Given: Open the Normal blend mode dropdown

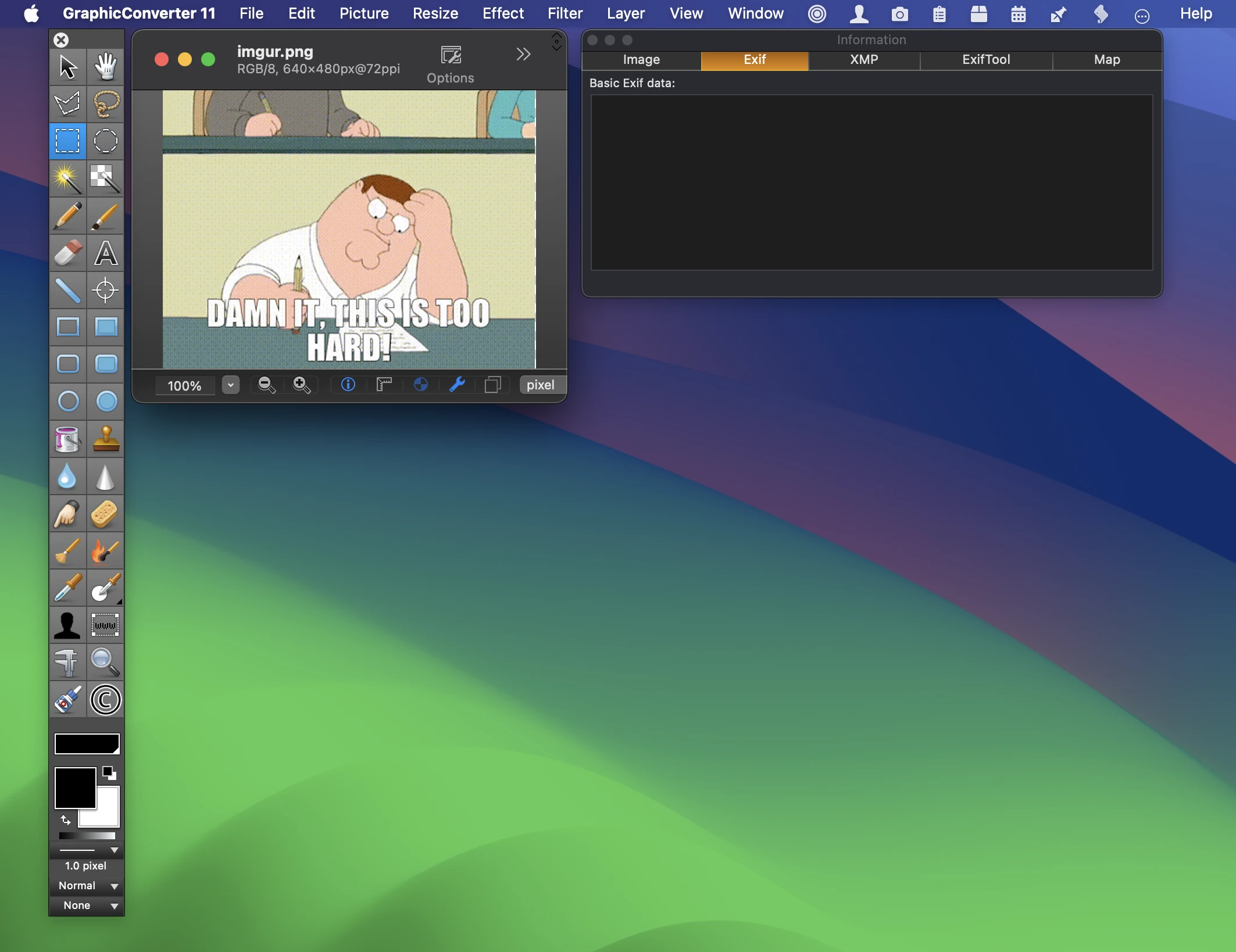Looking at the screenshot, I should pyautogui.click(x=87, y=886).
